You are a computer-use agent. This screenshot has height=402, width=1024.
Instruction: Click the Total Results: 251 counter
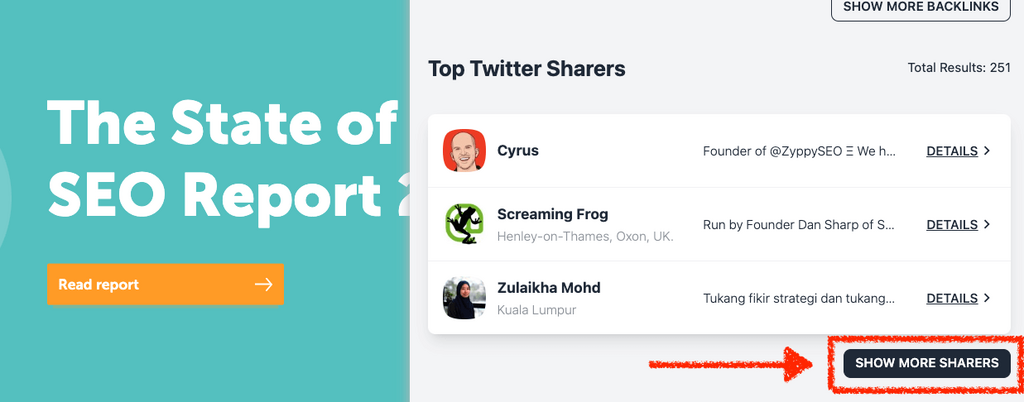[959, 69]
